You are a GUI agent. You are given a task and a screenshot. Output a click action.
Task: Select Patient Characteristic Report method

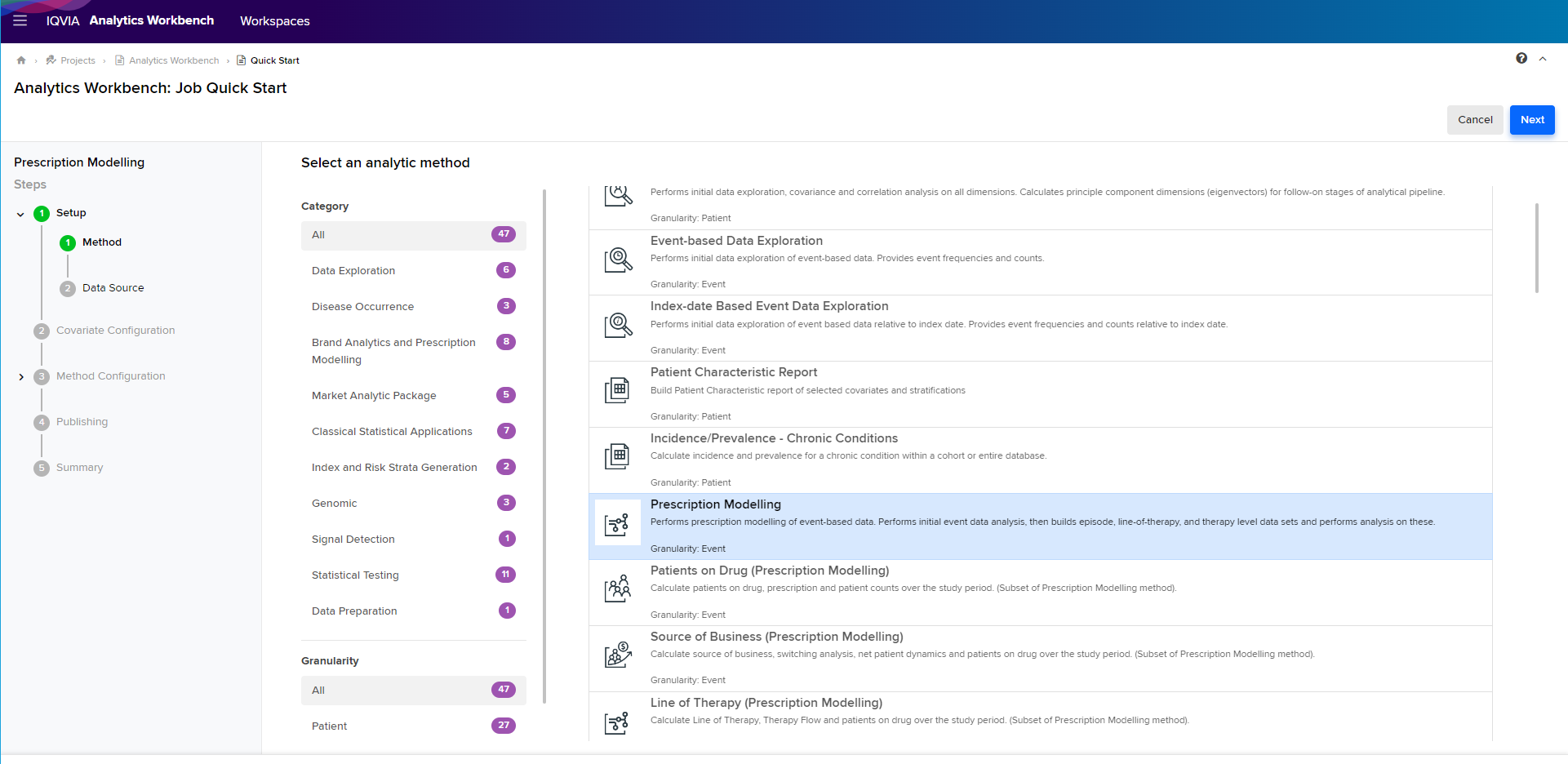coord(1041,394)
